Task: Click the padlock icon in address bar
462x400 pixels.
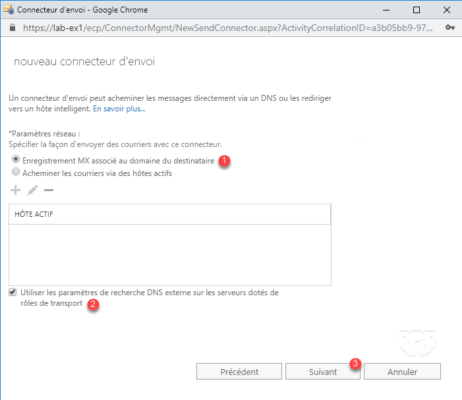Action: [12, 28]
